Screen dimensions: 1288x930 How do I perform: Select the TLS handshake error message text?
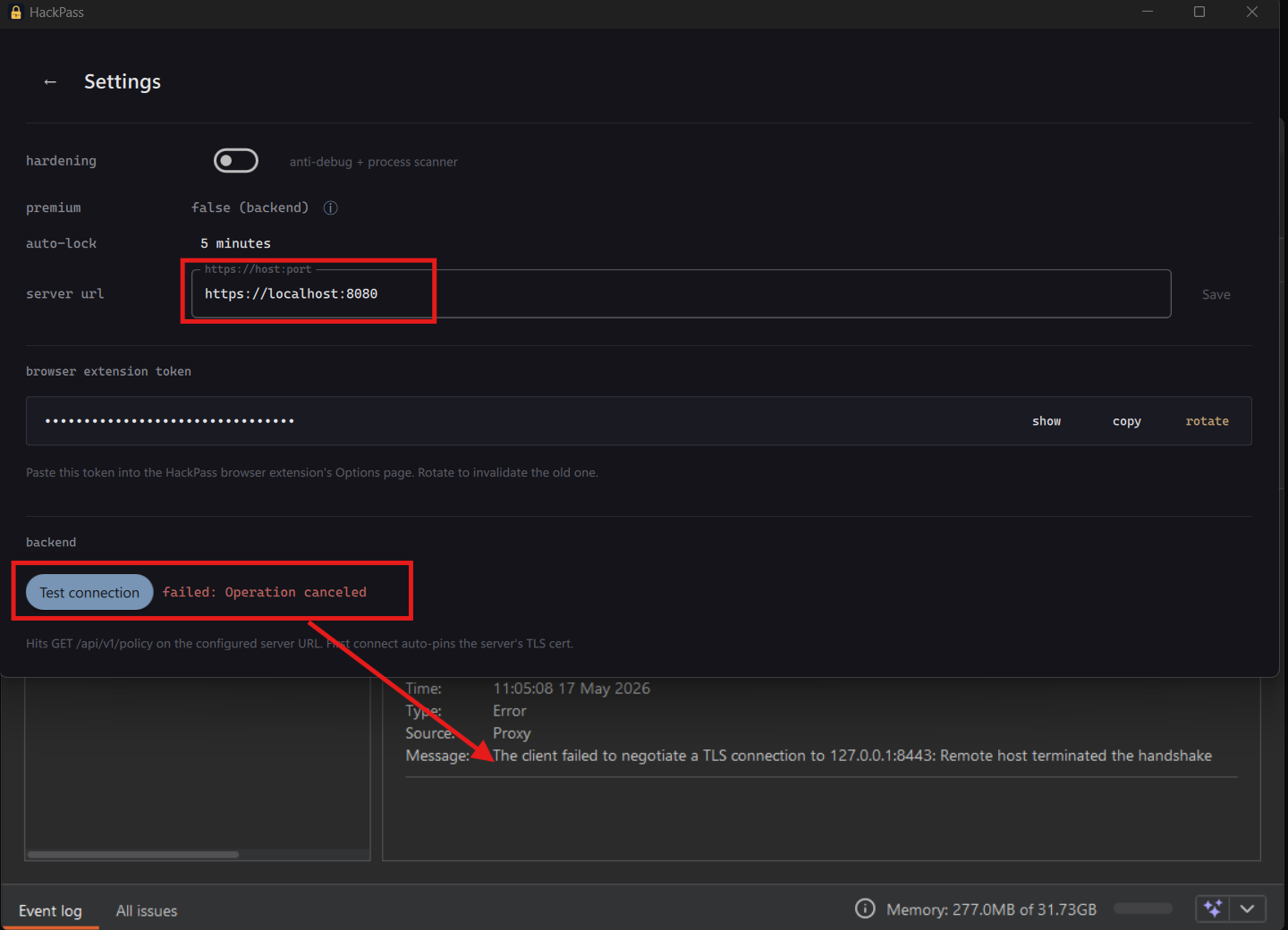click(x=852, y=756)
